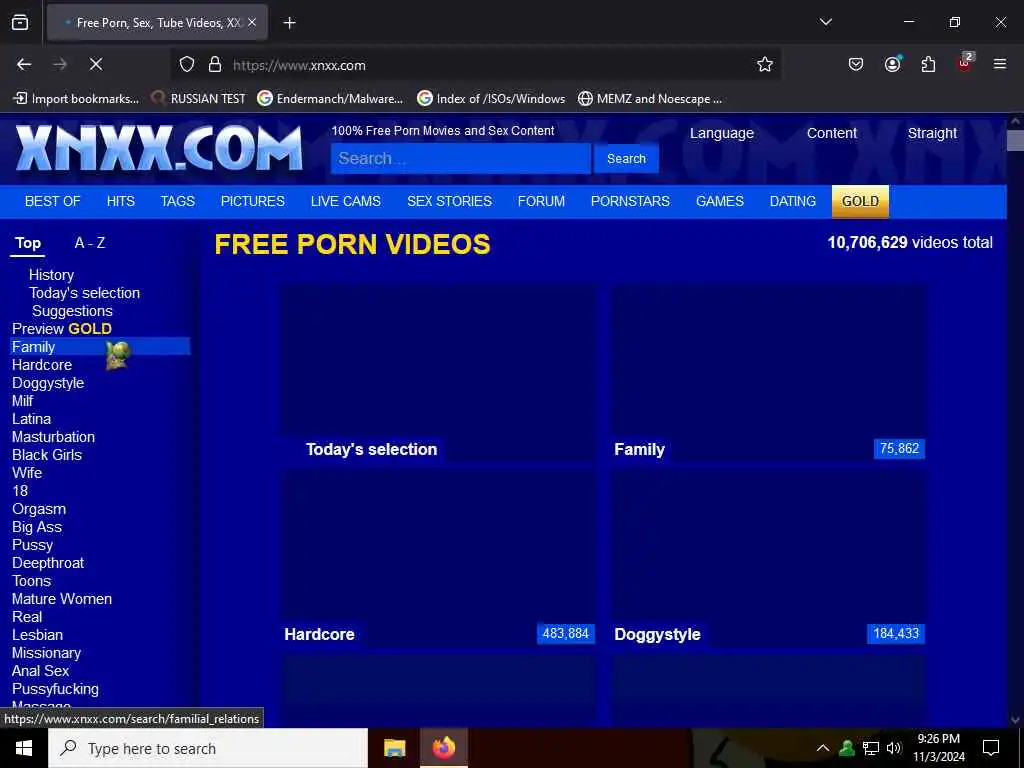This screenshot has height=768, width=1024.
Task: Open the Firefox hamburger application menu
Action: tap(1000, 64)
